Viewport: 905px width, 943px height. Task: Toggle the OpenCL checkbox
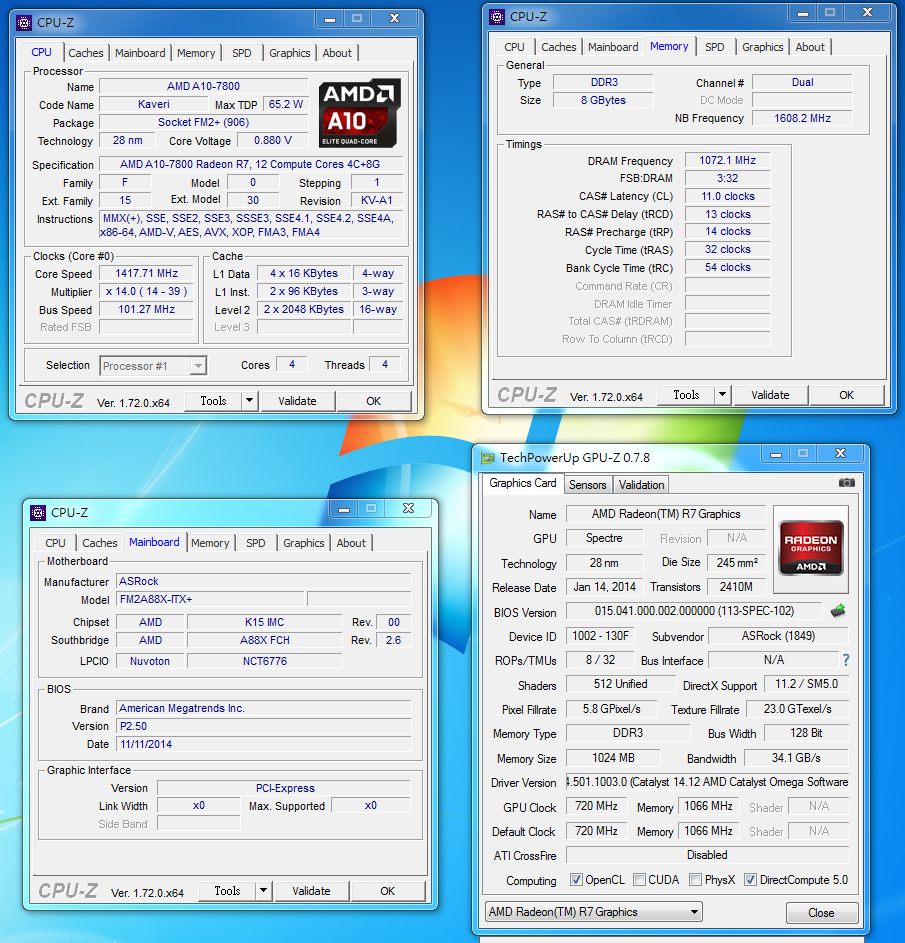coord(576,880)
